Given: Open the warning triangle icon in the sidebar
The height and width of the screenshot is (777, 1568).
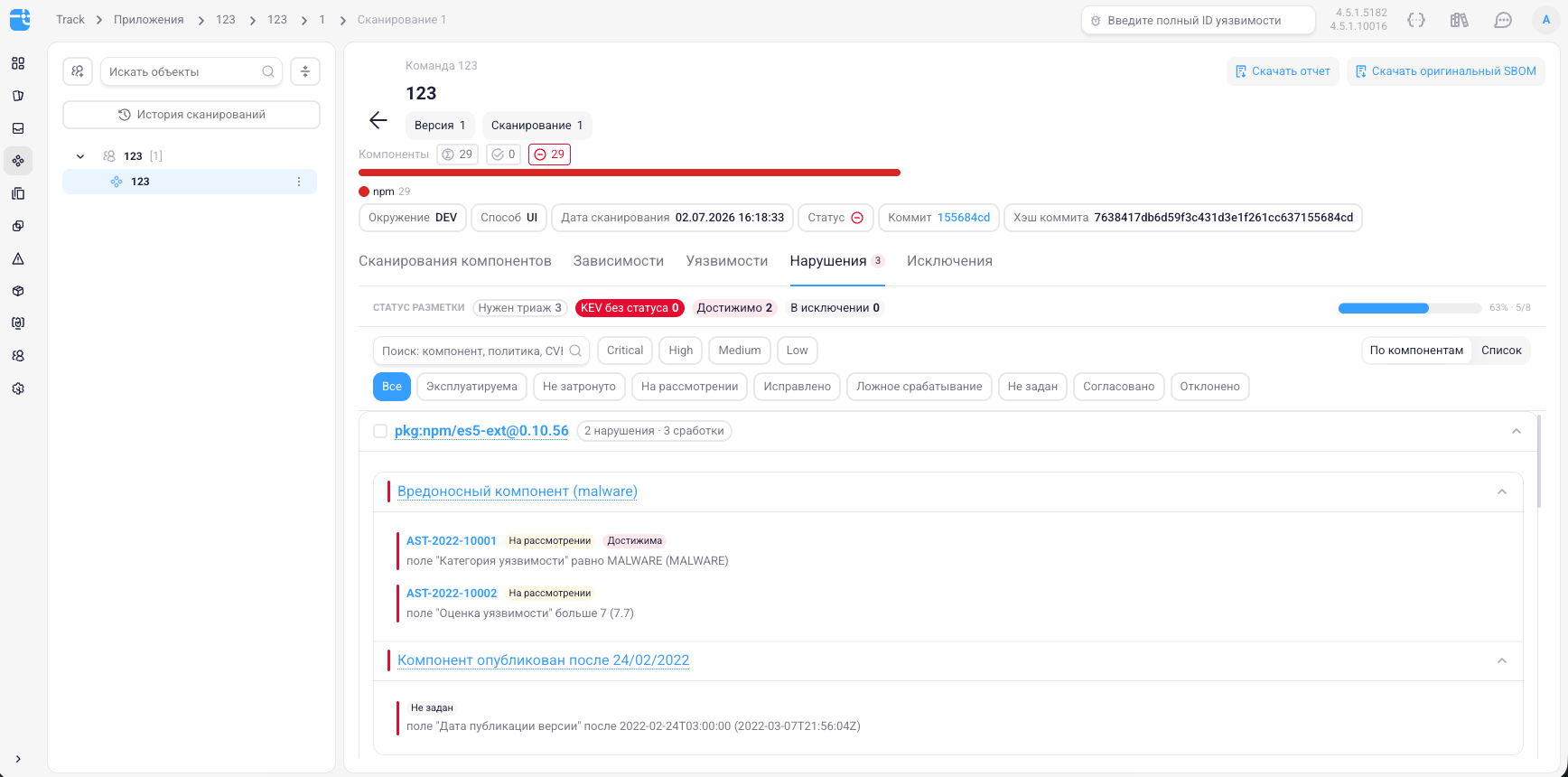Looking at the screenshot, I should click(x=18, y=258).
